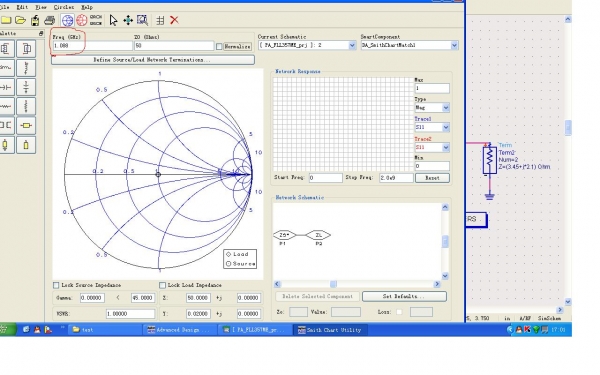Enable Lock Source Impedance checkbox
This screenshot has width=600, height=375.
click(x=56, y=285)
